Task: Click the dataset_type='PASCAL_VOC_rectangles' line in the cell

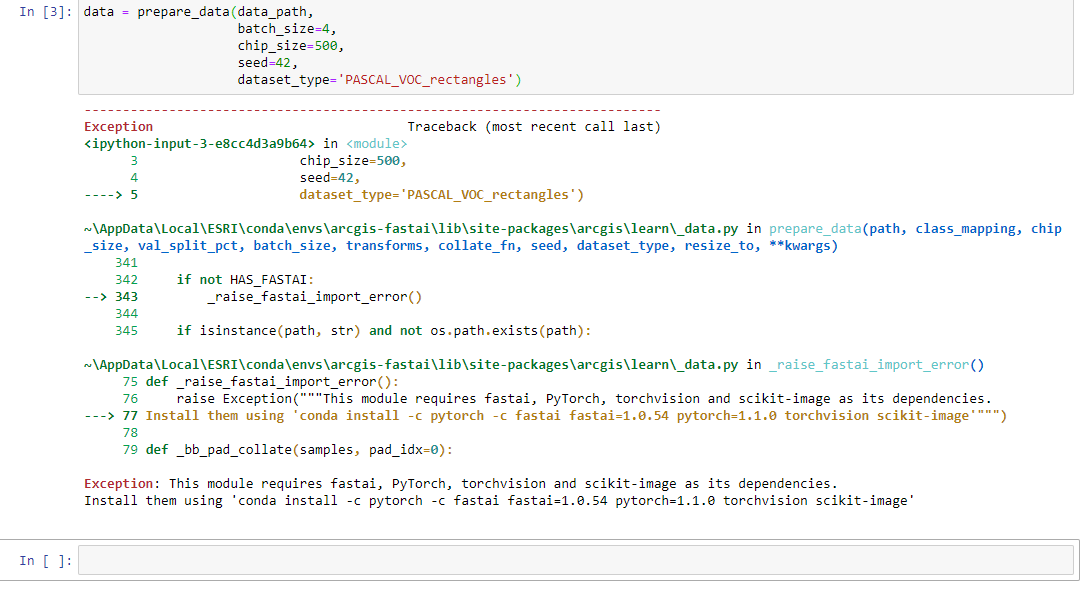Action: (x=379, y=80)
